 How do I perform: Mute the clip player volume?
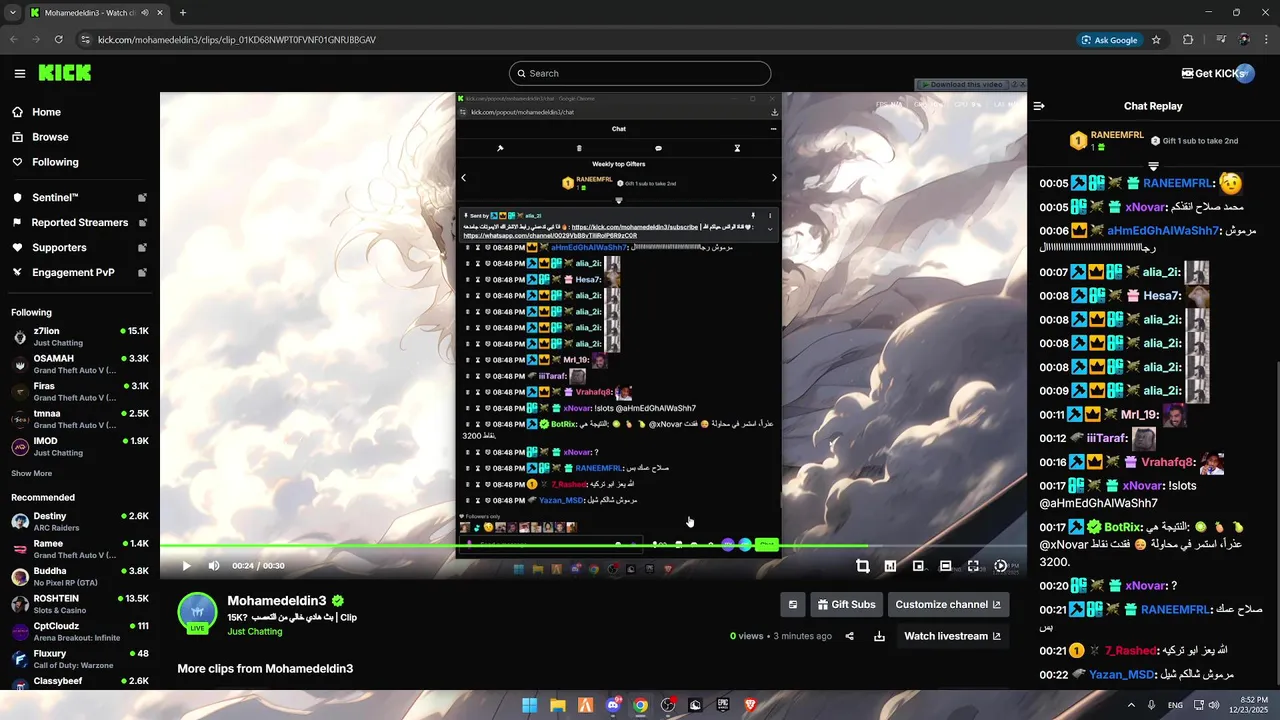coord(214,566)
